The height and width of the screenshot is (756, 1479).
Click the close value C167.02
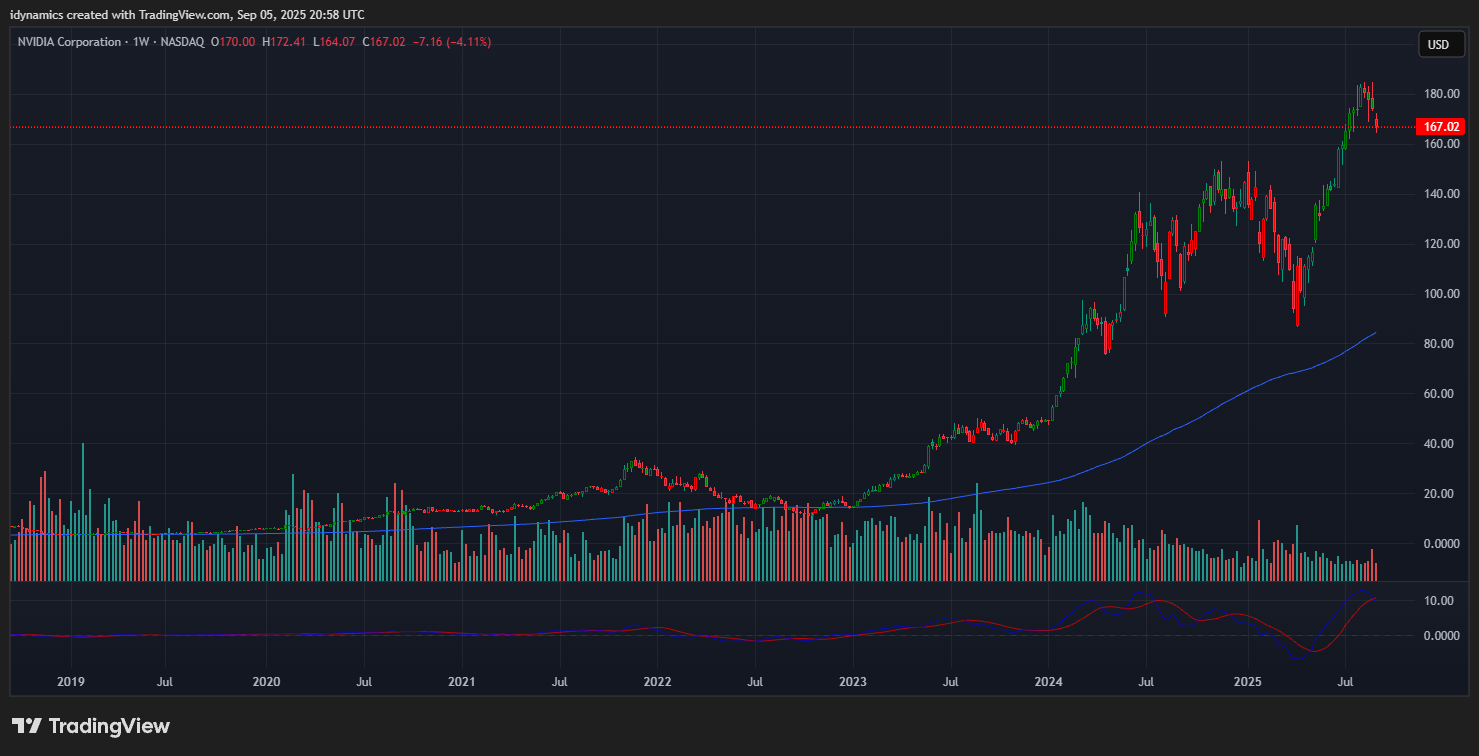384,42
